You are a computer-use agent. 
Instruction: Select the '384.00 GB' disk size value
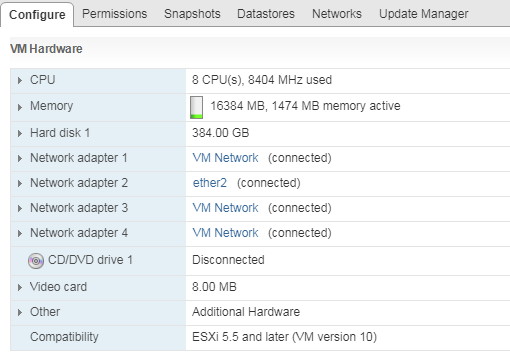220,133
